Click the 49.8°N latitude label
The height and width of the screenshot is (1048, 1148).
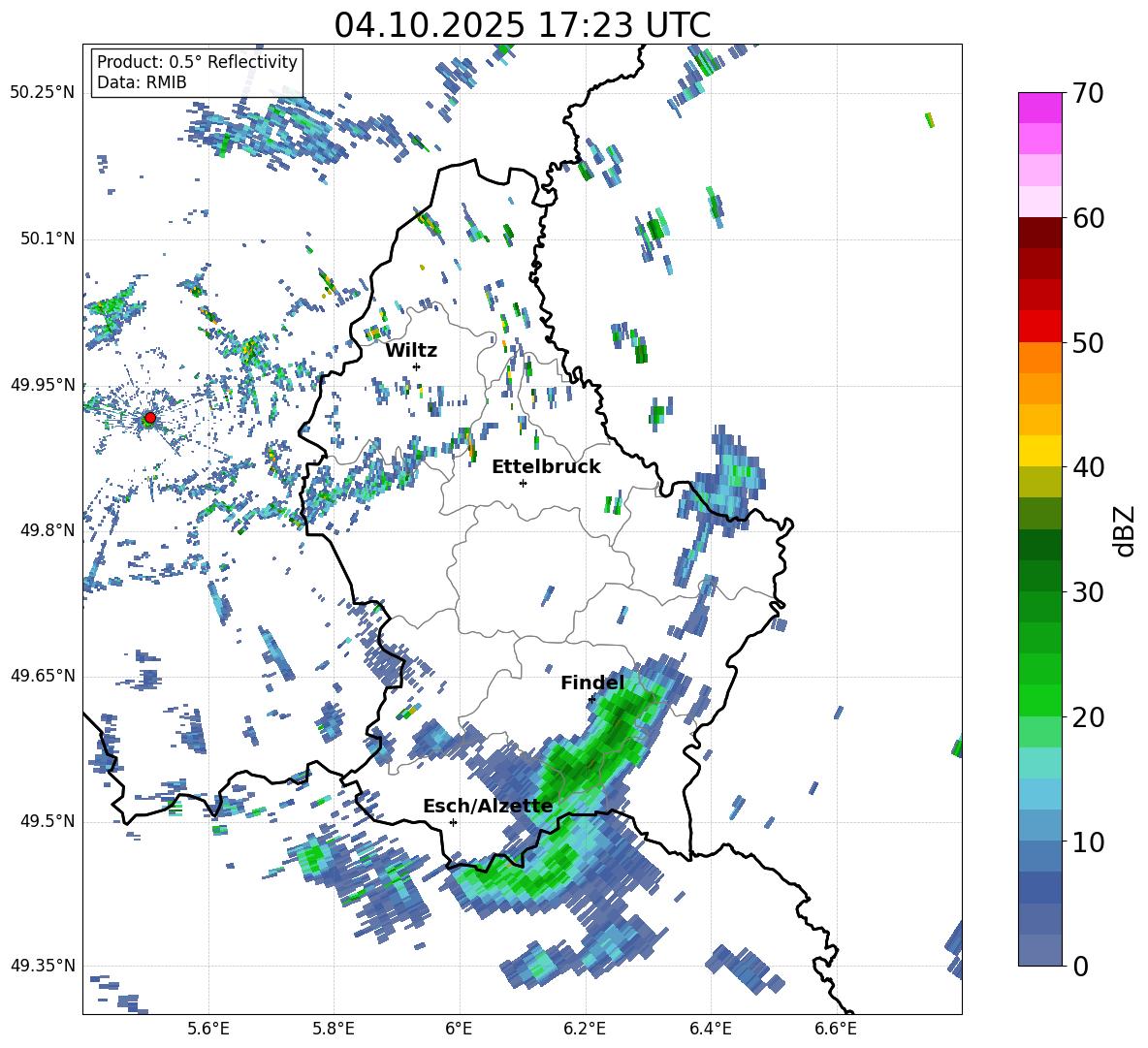(47, 530)
